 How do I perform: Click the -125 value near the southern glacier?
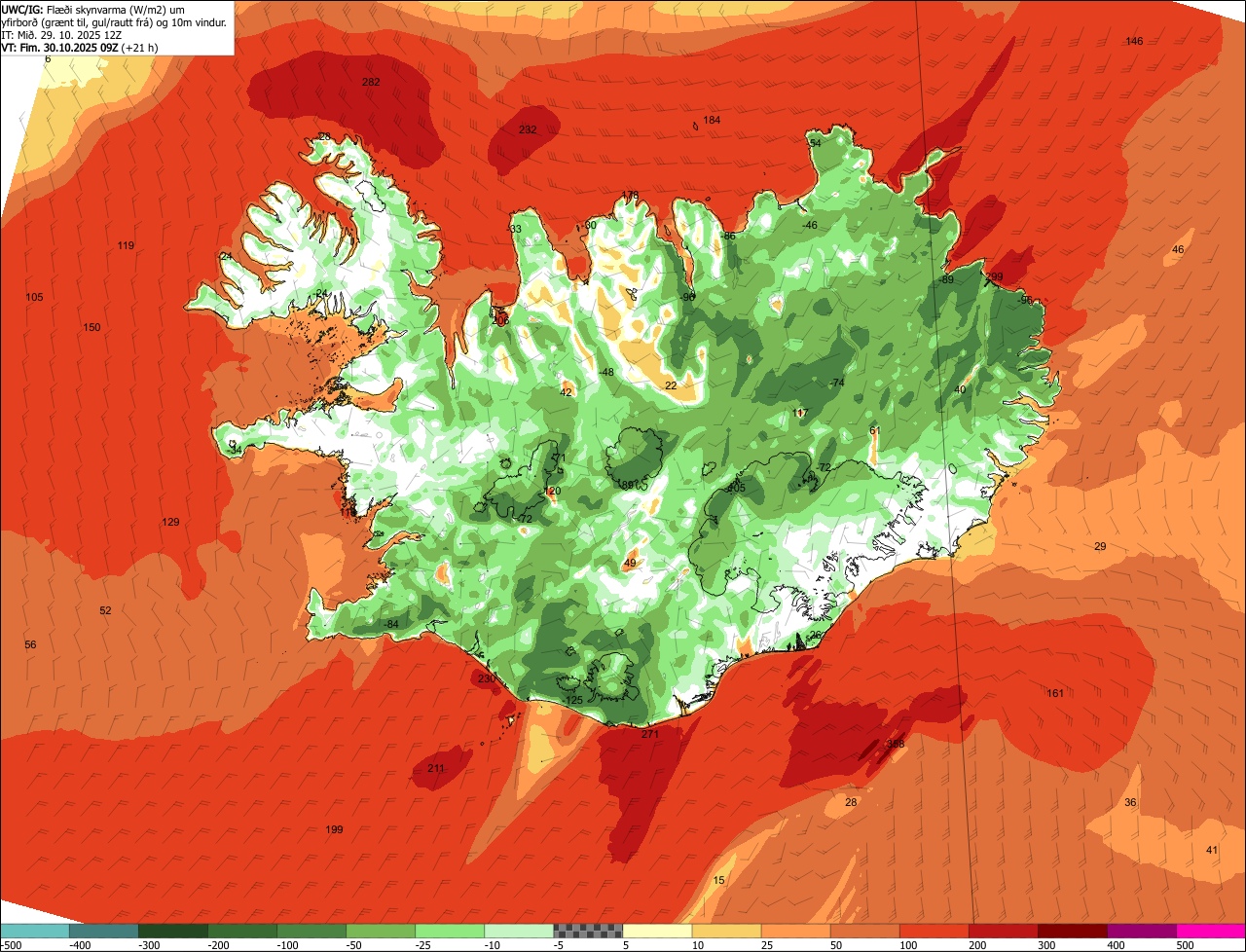tap(572, 701)
